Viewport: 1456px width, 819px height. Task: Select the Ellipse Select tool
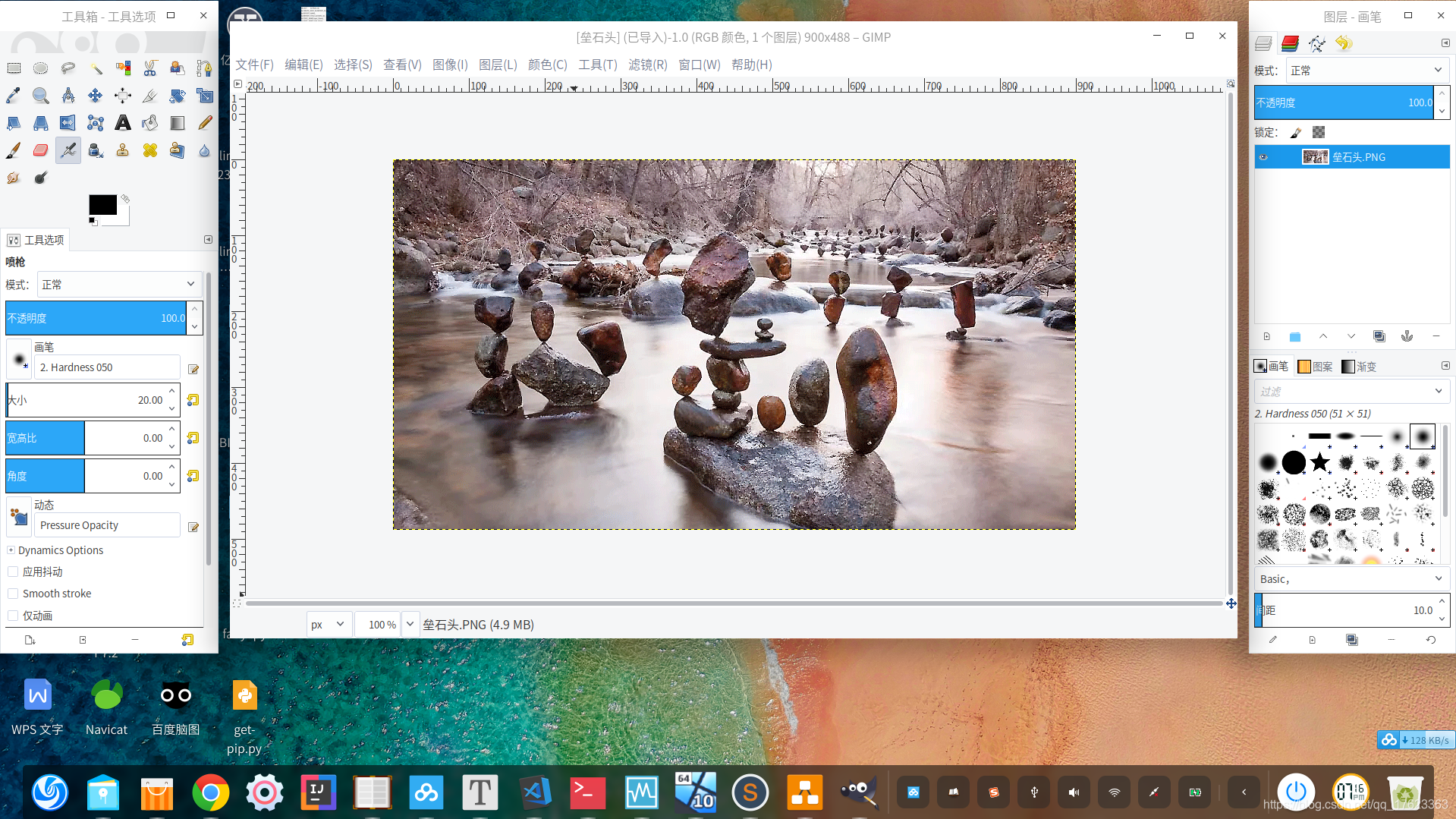(41, 68)
